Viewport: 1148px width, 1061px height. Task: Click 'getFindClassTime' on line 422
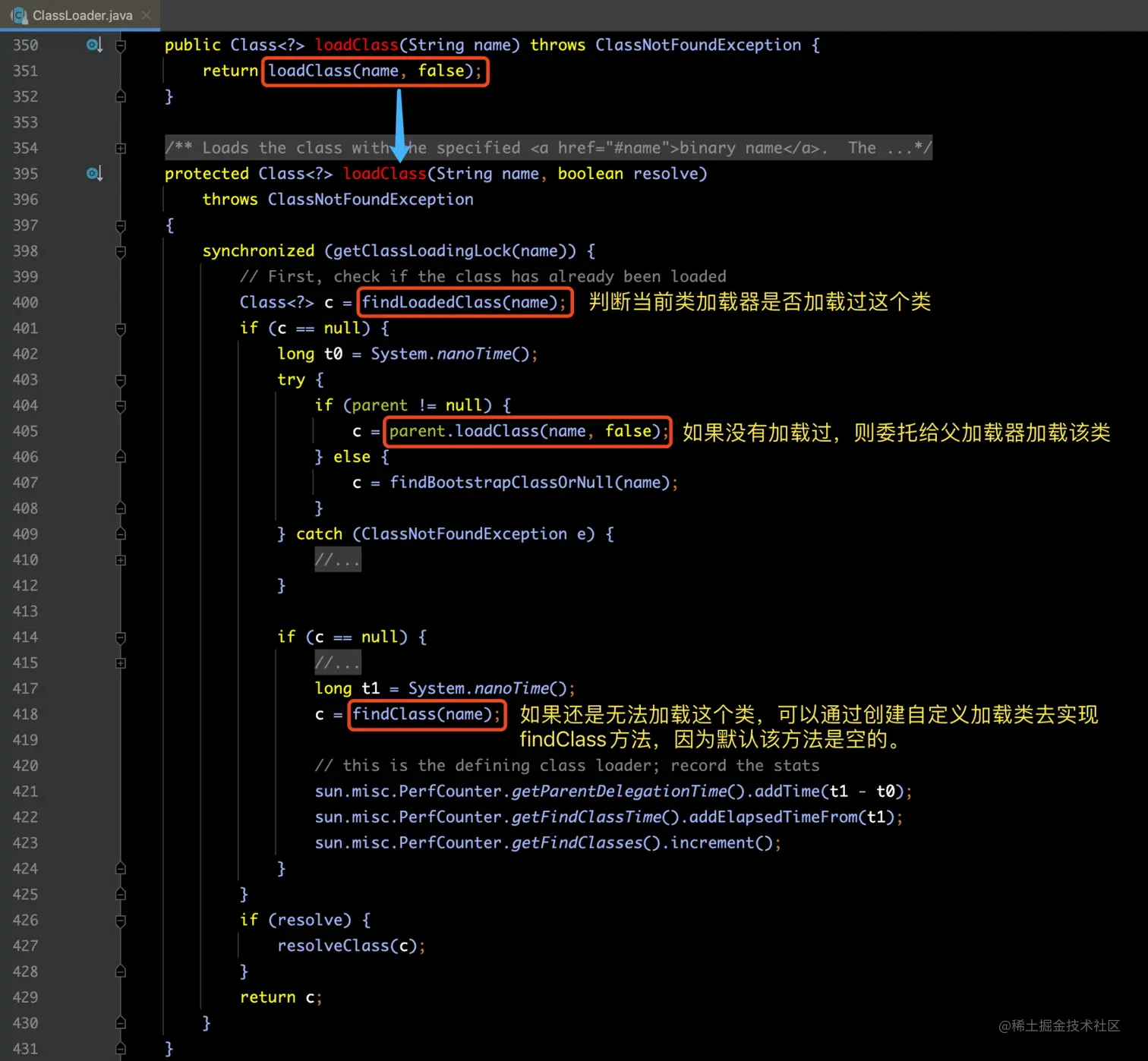click(x=586, y=817)
